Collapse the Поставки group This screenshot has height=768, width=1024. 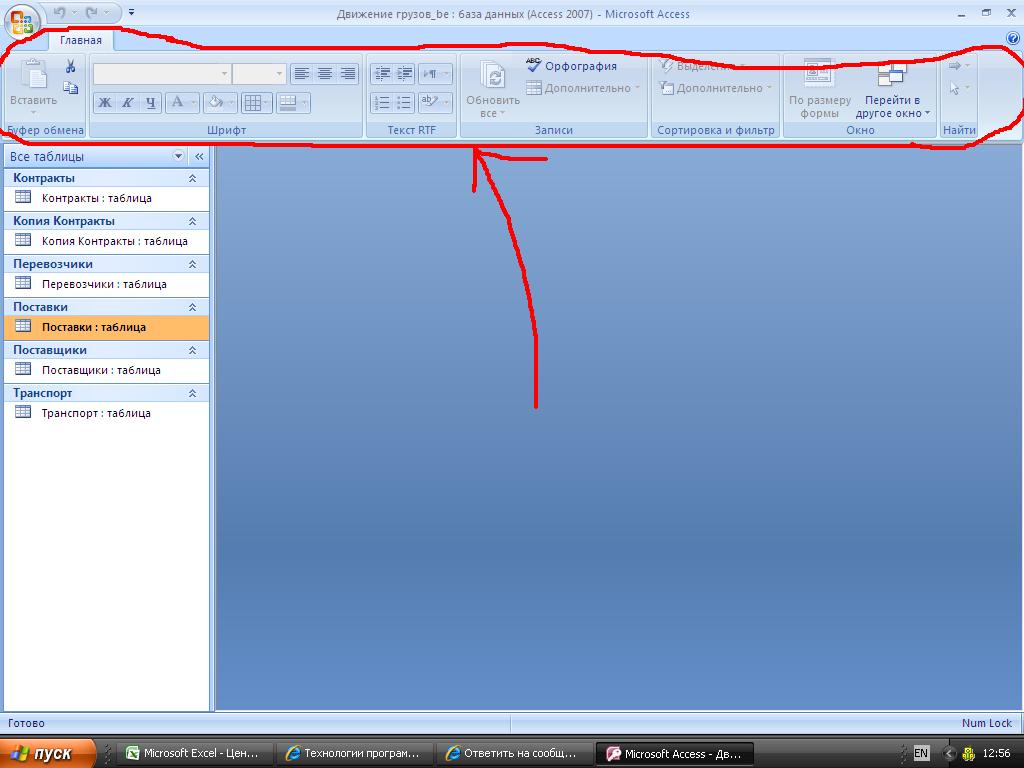(x=192, y=307)
